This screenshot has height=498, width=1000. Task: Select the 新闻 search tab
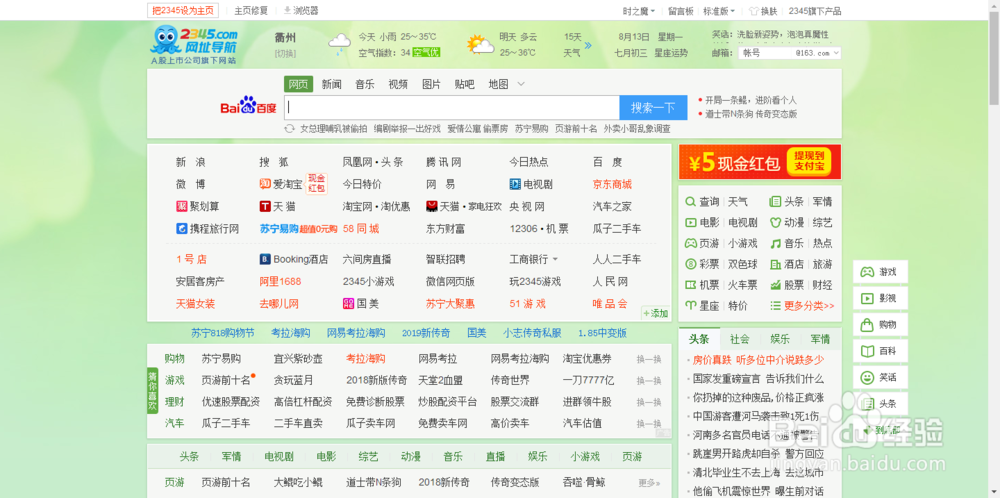point(332,84)
